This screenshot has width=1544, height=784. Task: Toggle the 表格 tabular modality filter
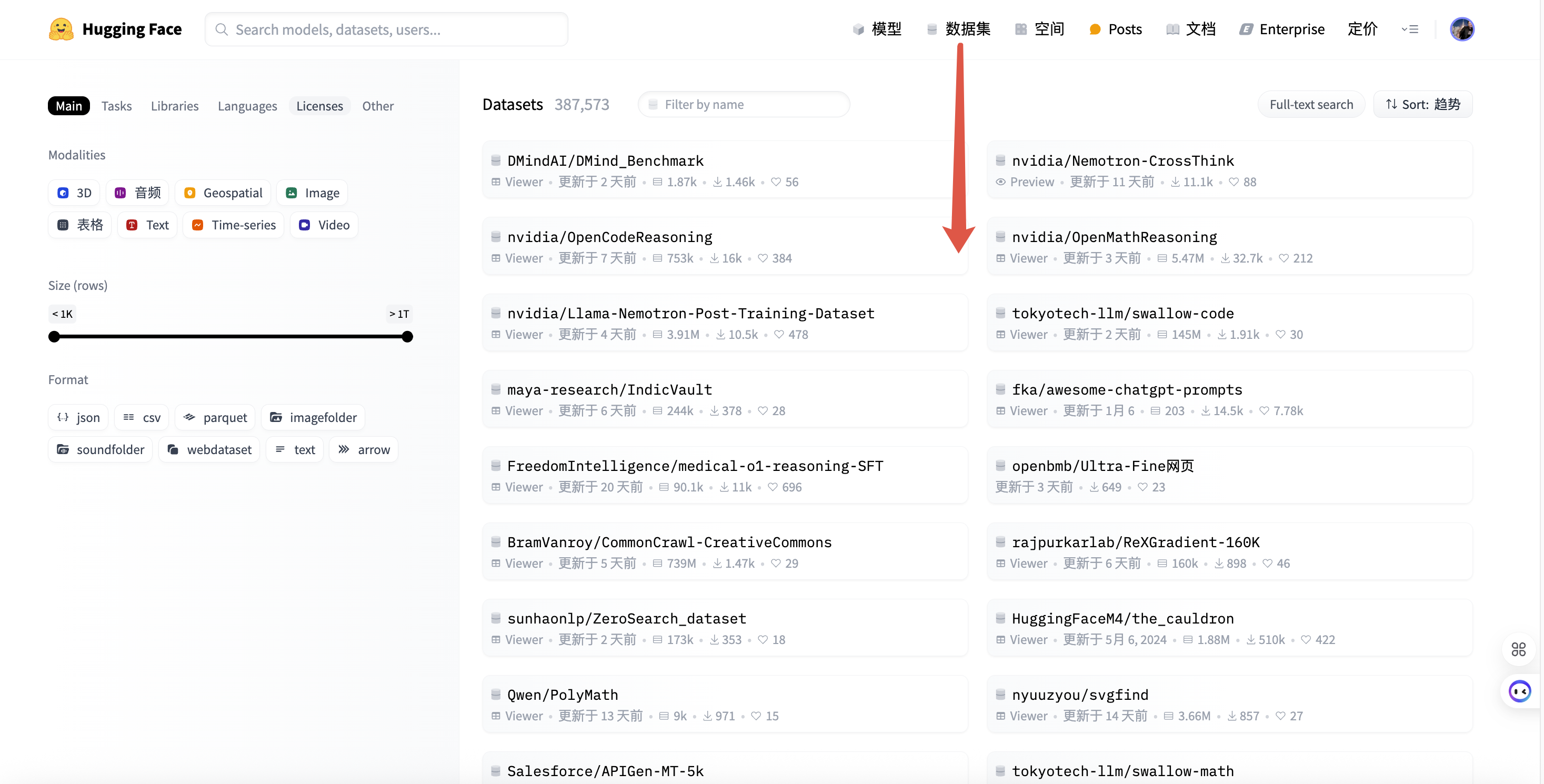pyautogui.click(x=79, y=225)
